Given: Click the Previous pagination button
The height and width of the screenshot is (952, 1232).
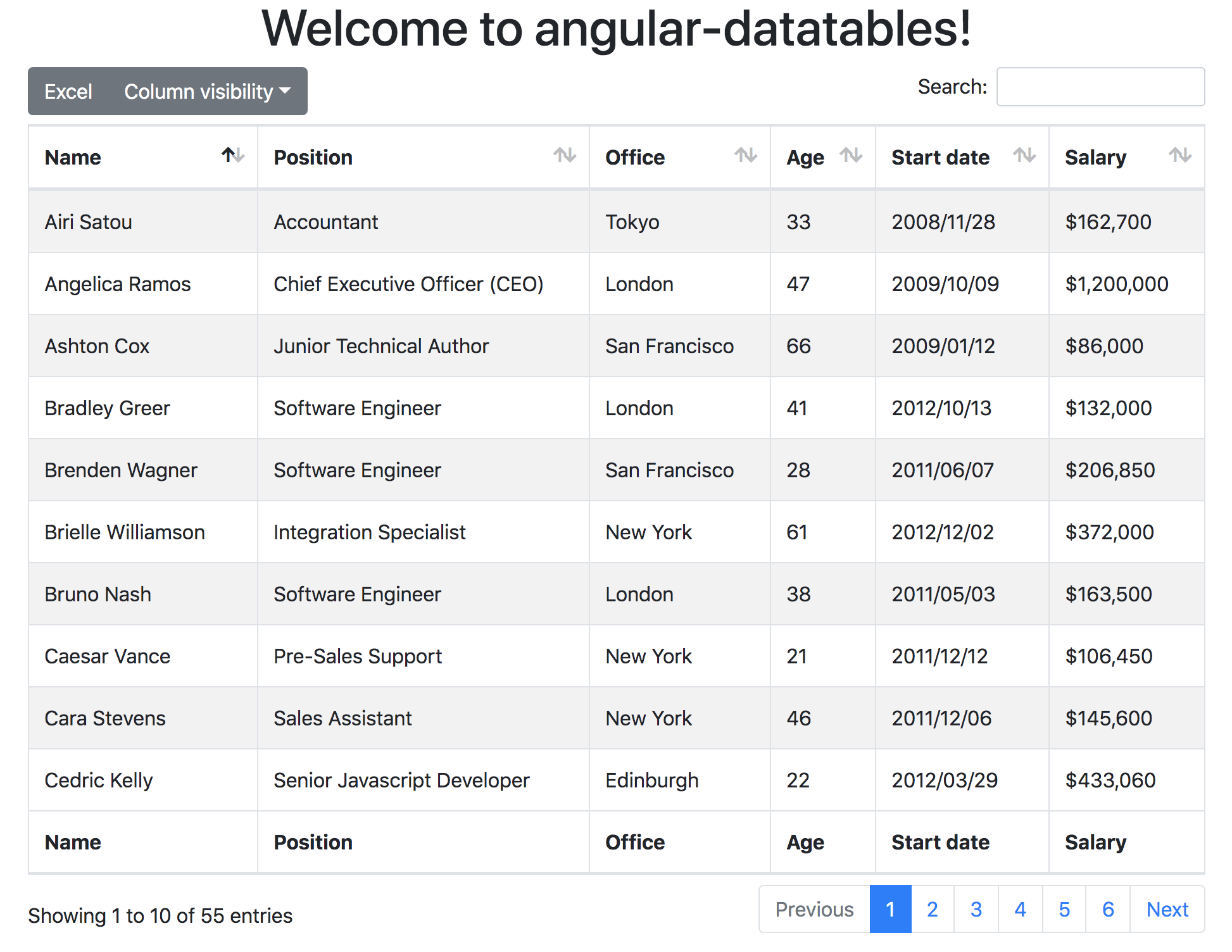Looking at the screenshot, I should pos(814,910).
